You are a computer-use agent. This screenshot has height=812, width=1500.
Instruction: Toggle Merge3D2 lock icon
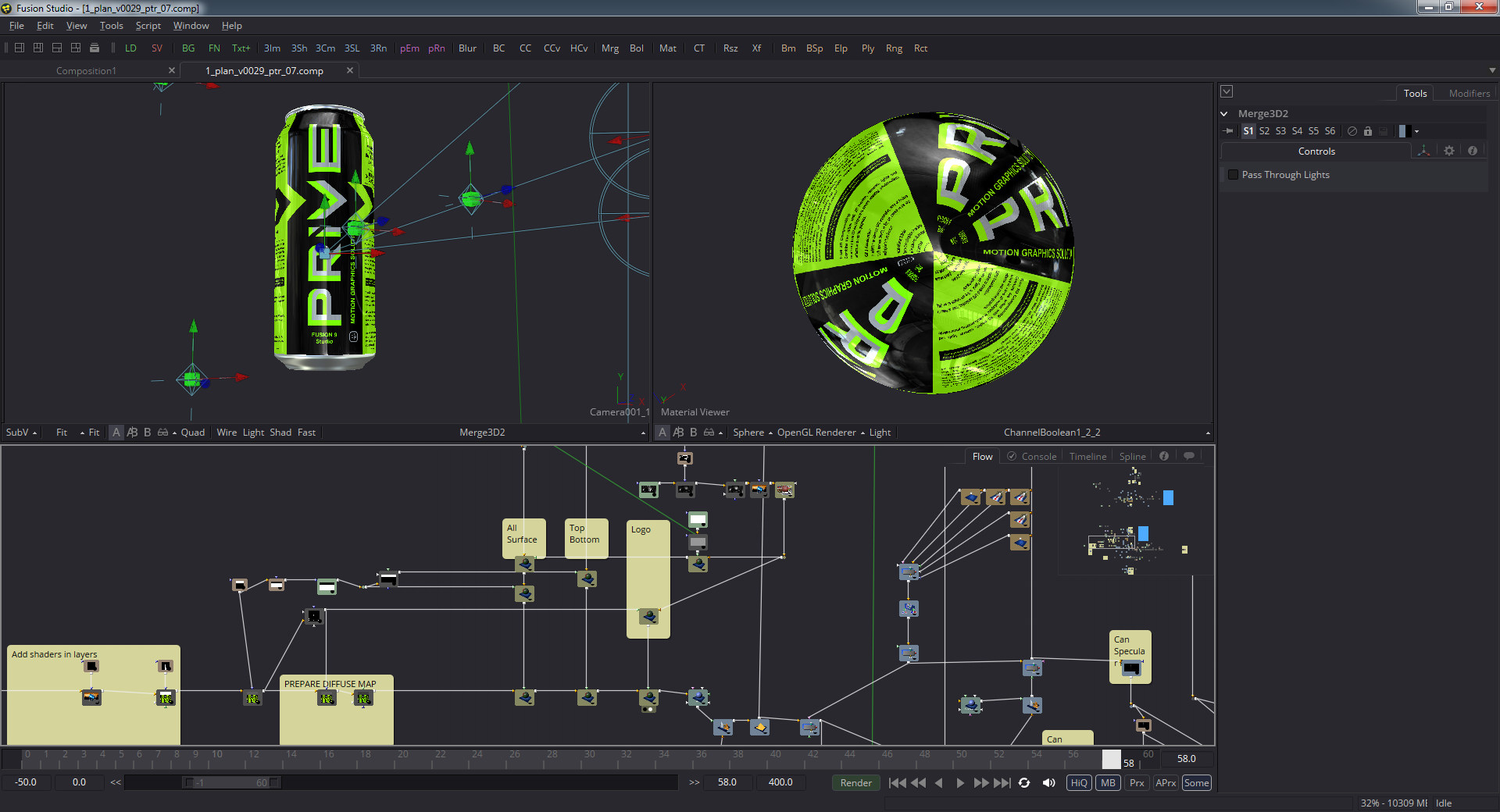(1368, 131)
